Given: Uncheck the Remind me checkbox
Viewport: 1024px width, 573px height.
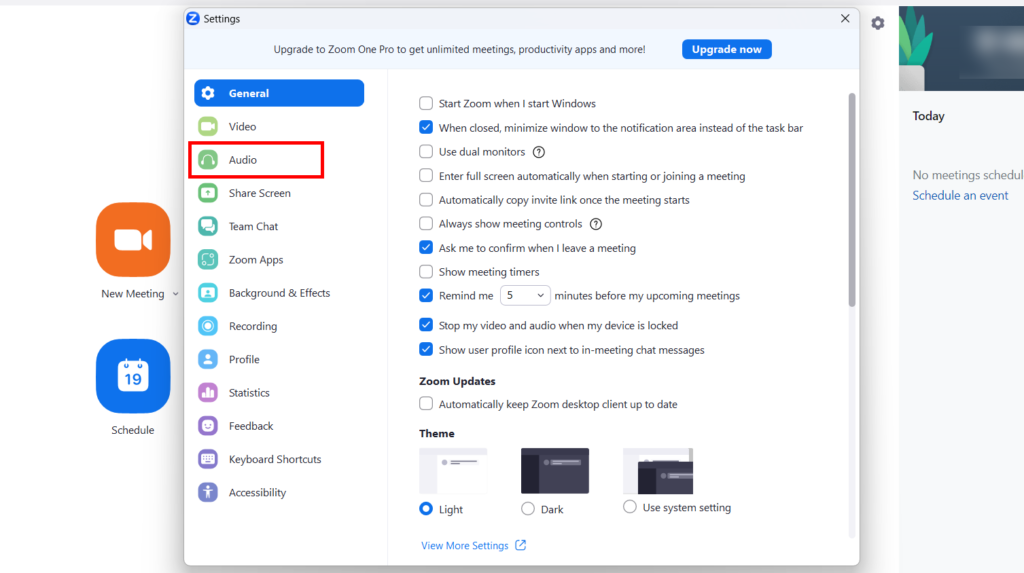Looking at the screenshot, I should click(x=426, y=295).
